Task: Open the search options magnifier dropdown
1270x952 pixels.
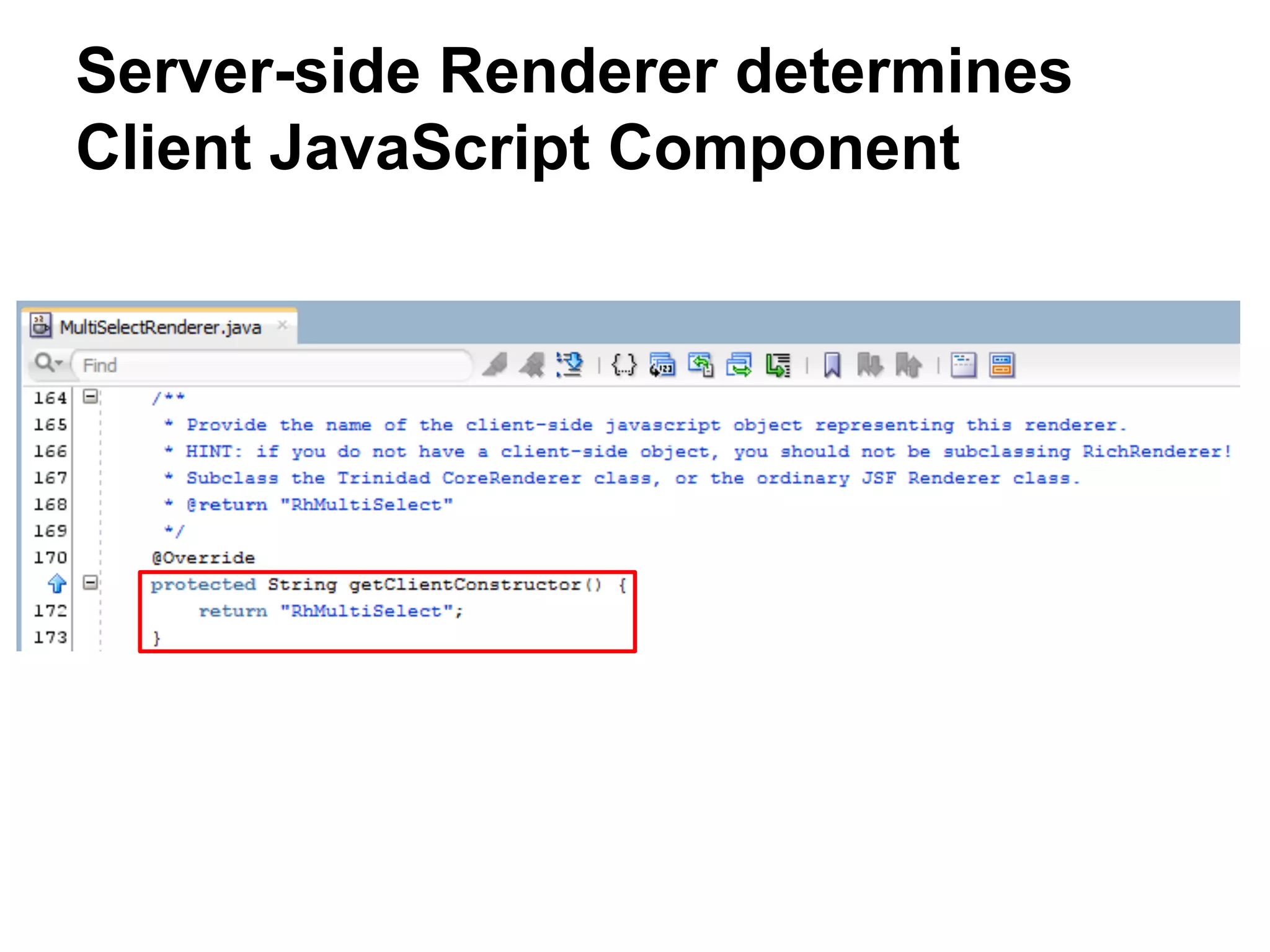Action: pos(49,363)
